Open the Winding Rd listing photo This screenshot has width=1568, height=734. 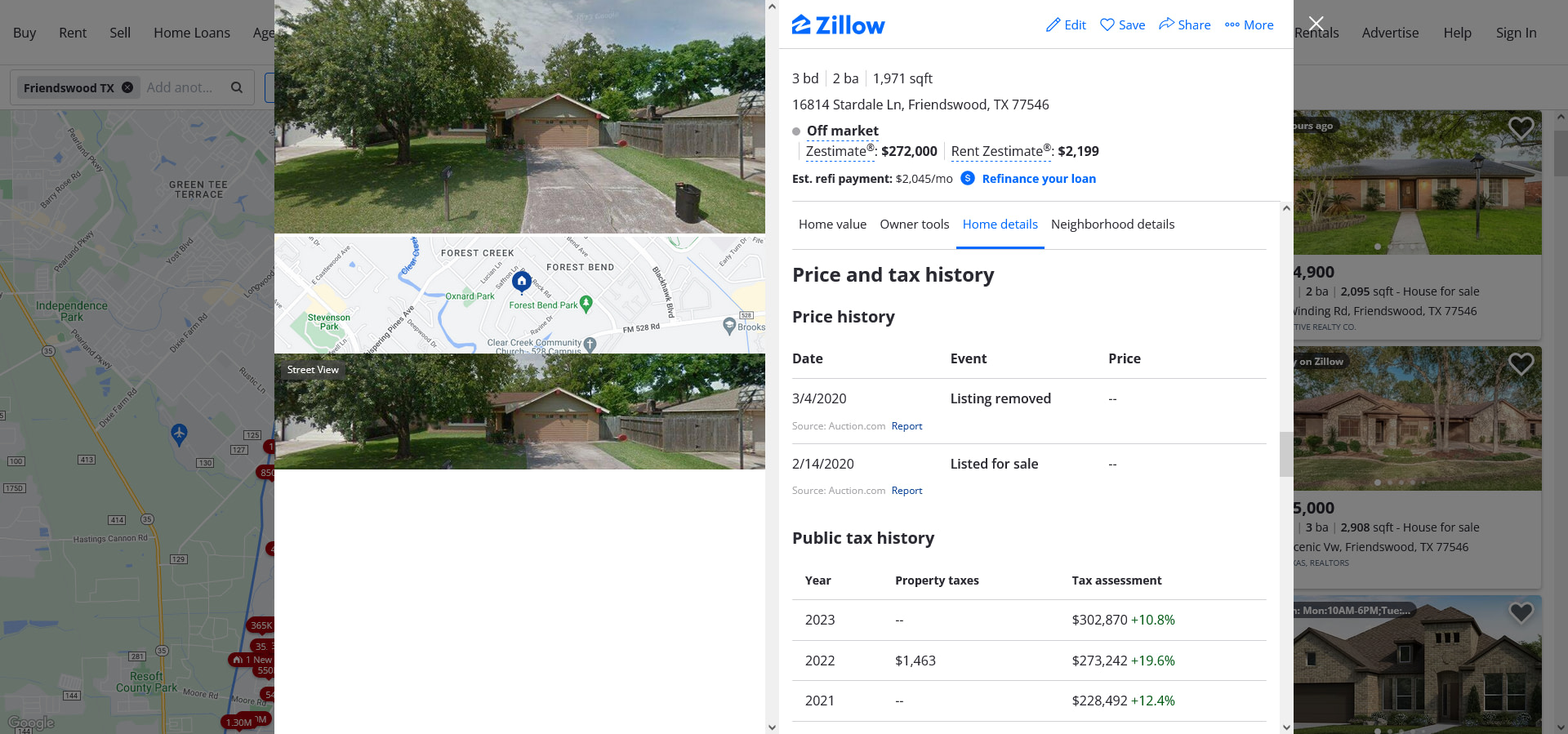pos(1417,182)
